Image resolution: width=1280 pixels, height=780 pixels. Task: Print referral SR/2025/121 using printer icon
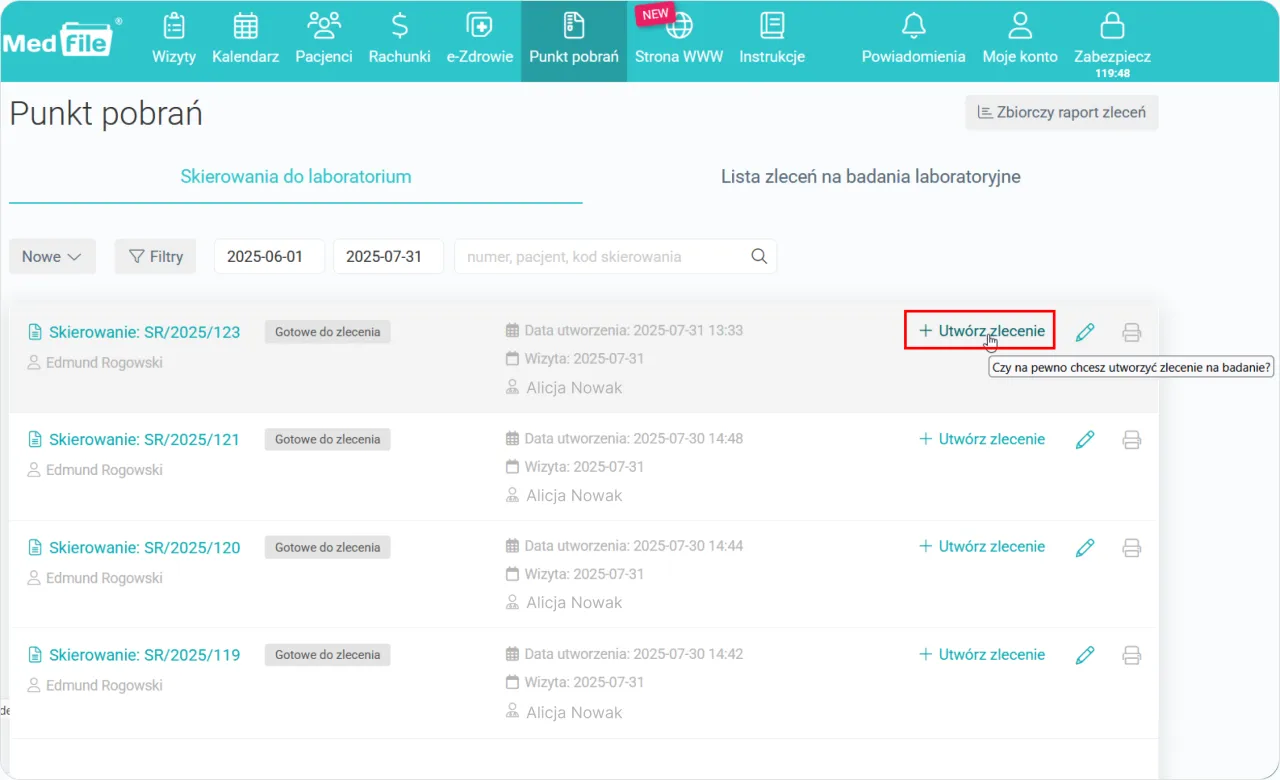pos(1131,439)
